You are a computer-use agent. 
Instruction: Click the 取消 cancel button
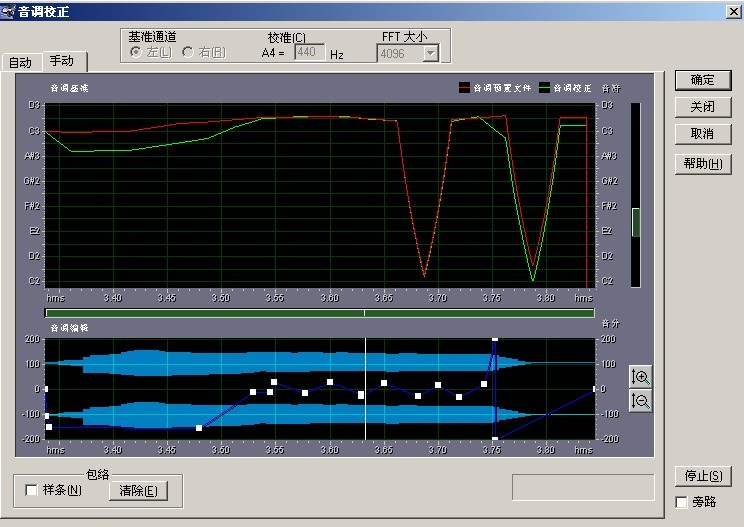coord(703,134)
